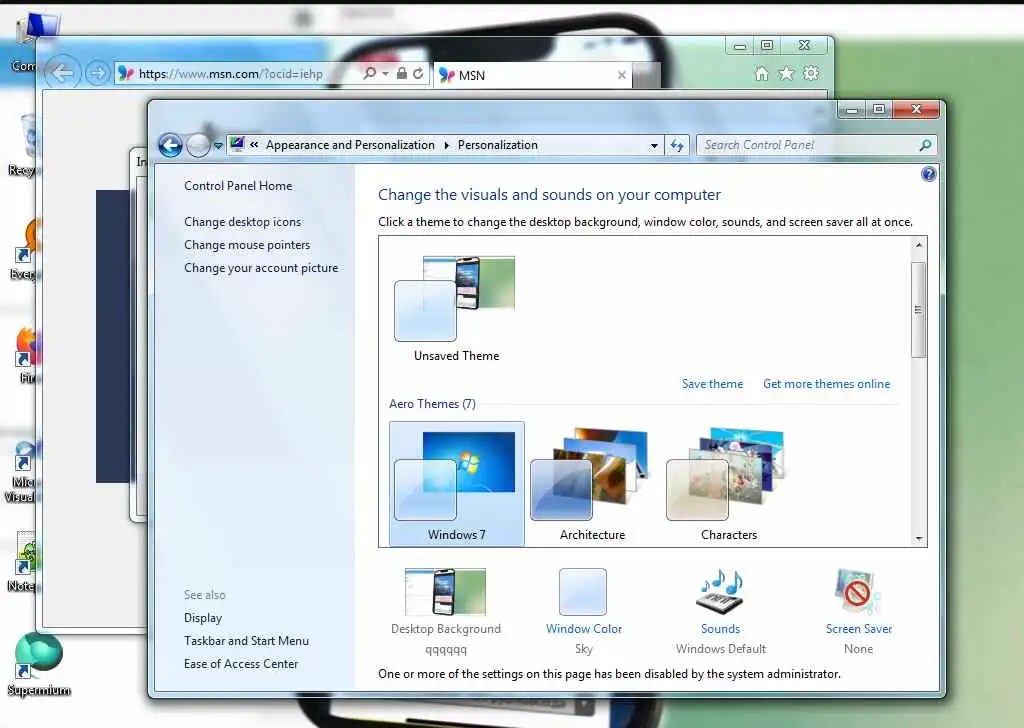This screenshot has height=728, width=1024.
Task: Click the Control Panel address bar icon
Action: [x=237, y=144]
